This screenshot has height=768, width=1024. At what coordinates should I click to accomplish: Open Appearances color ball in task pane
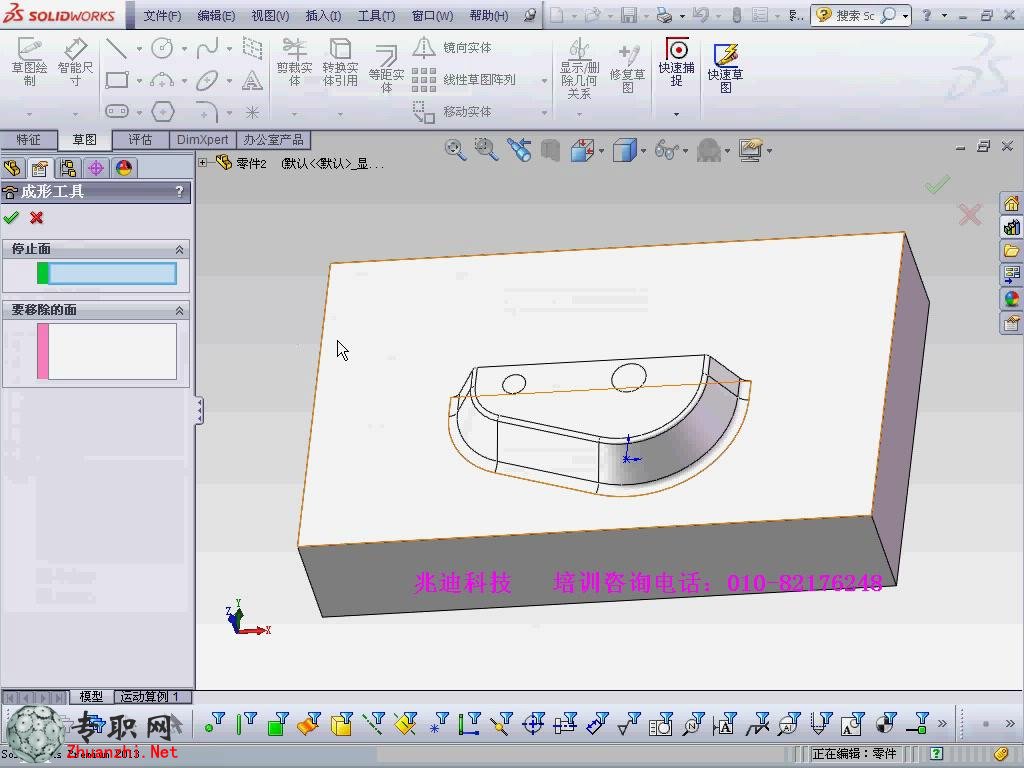click(1011, 299)
